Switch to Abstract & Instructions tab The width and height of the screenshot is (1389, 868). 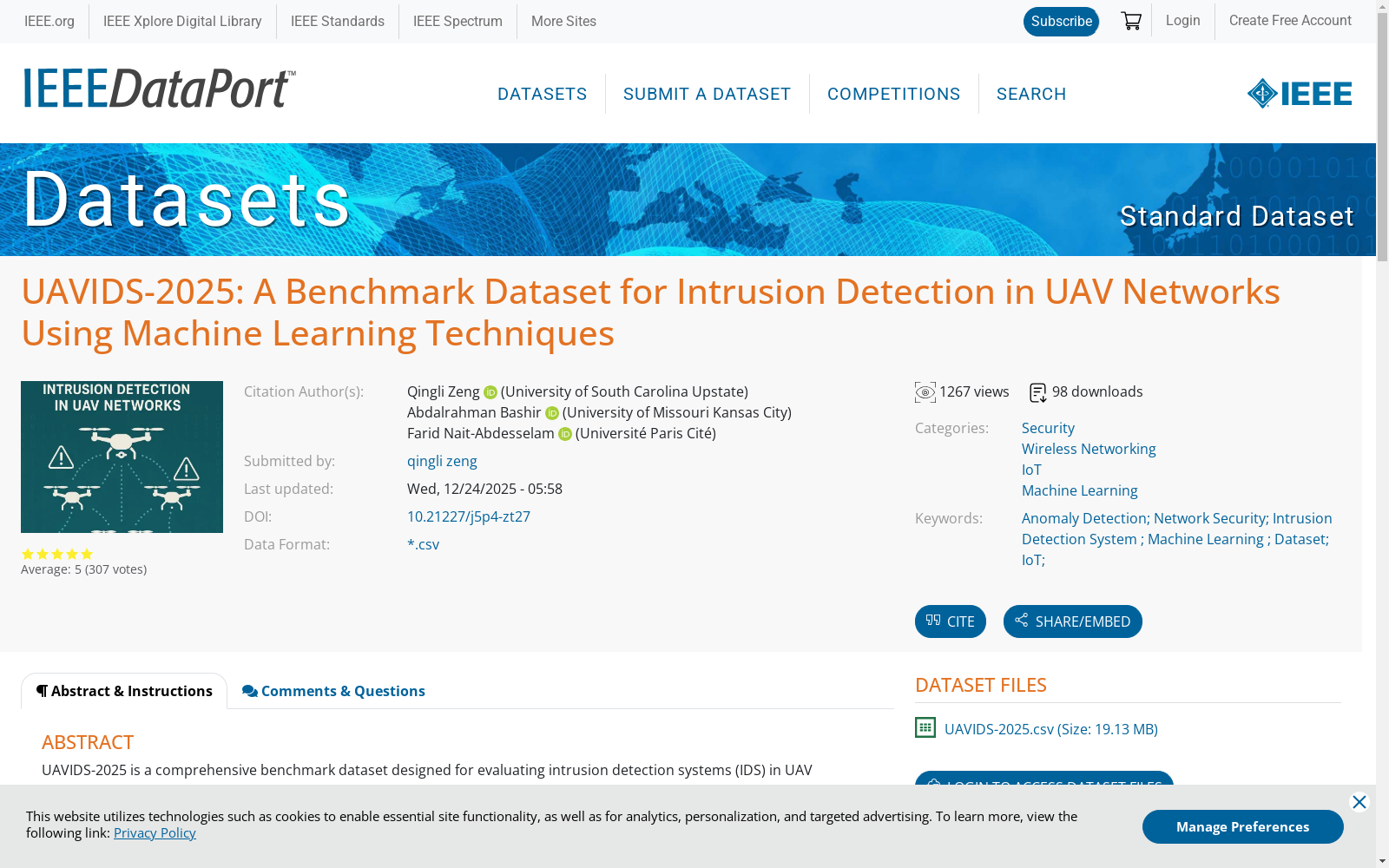pos(124,691)
